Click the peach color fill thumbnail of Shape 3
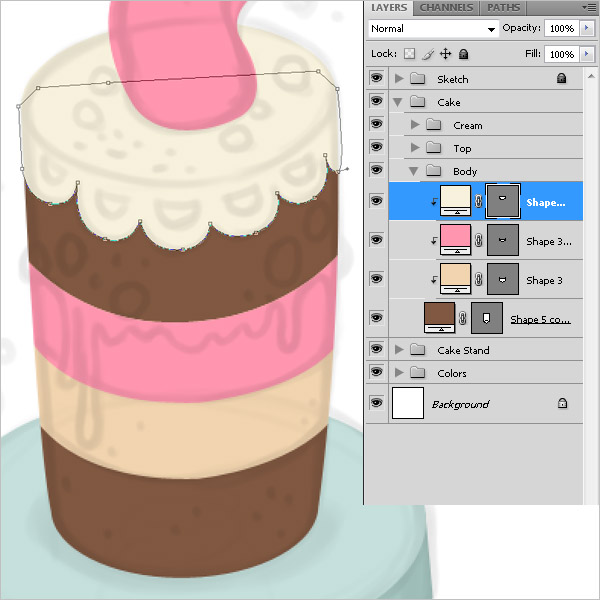 (455, 279)
